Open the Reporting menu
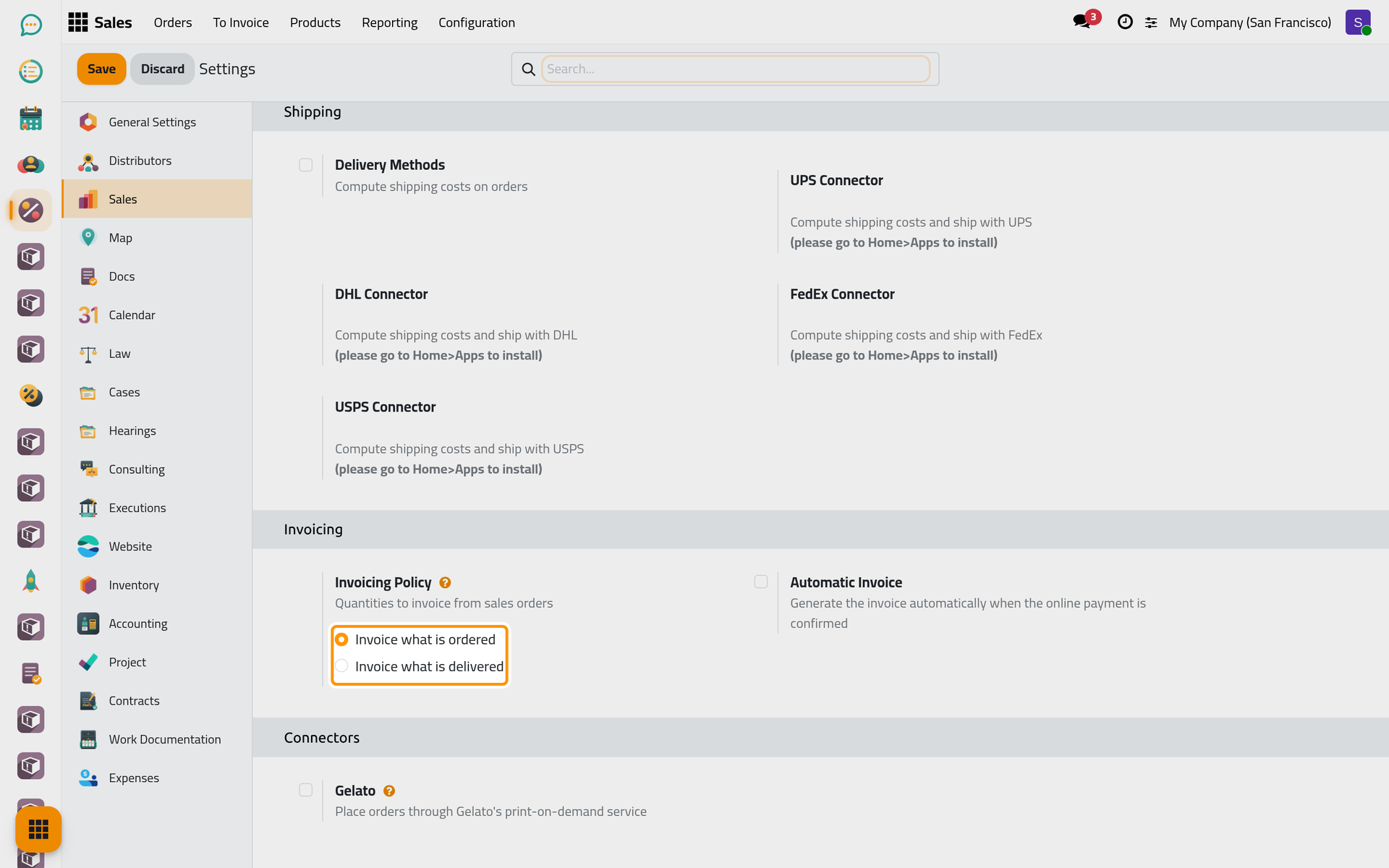 click(389, 22)
